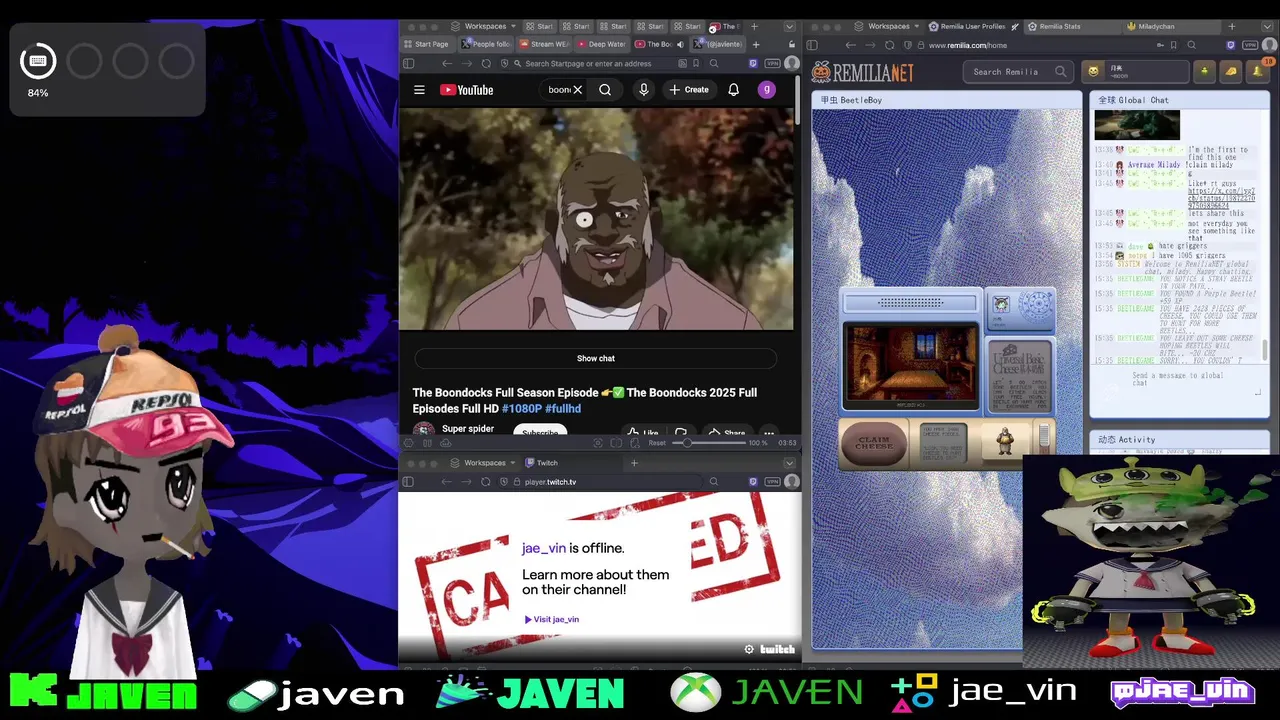This screenshot has width=1280, height=720.
Task: Focus the Search Startpage address field
Action: (586, 63)
